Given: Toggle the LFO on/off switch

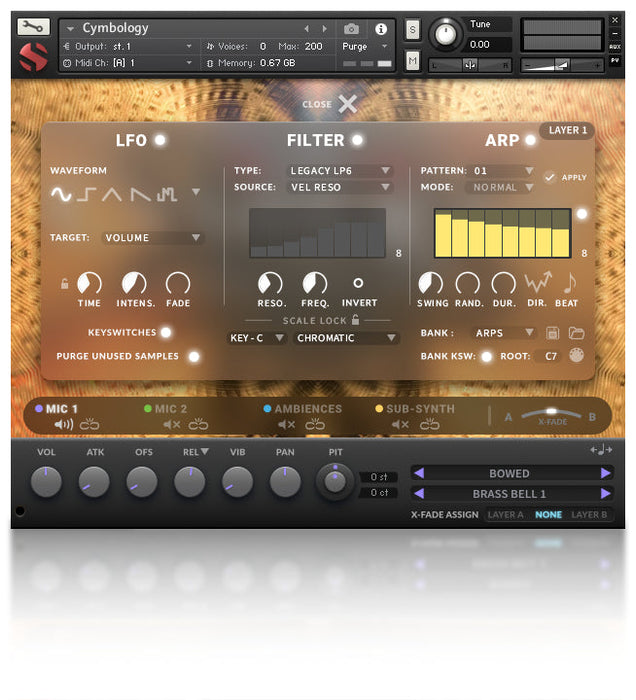Looking at the screenshot, I should pos(160,140).
